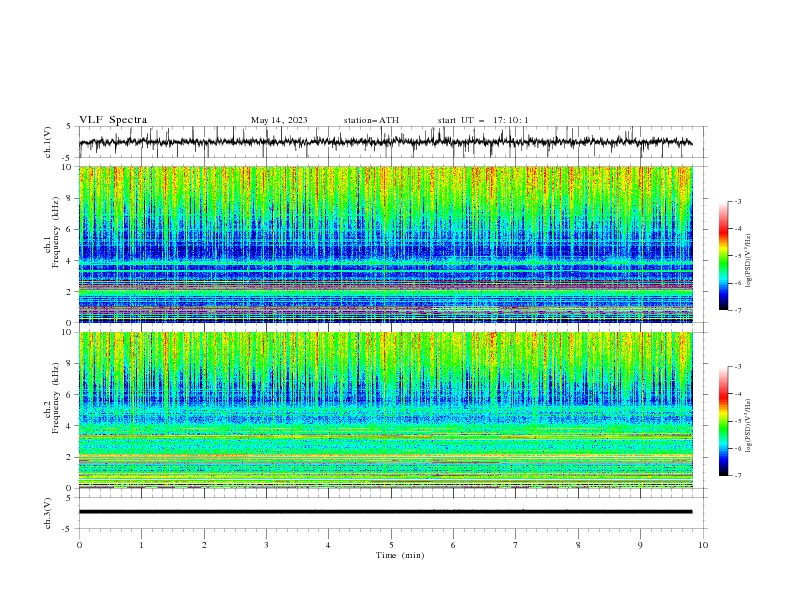Click the "VLF Spectra" title text

pyautogui.click(x=113, y=120)
